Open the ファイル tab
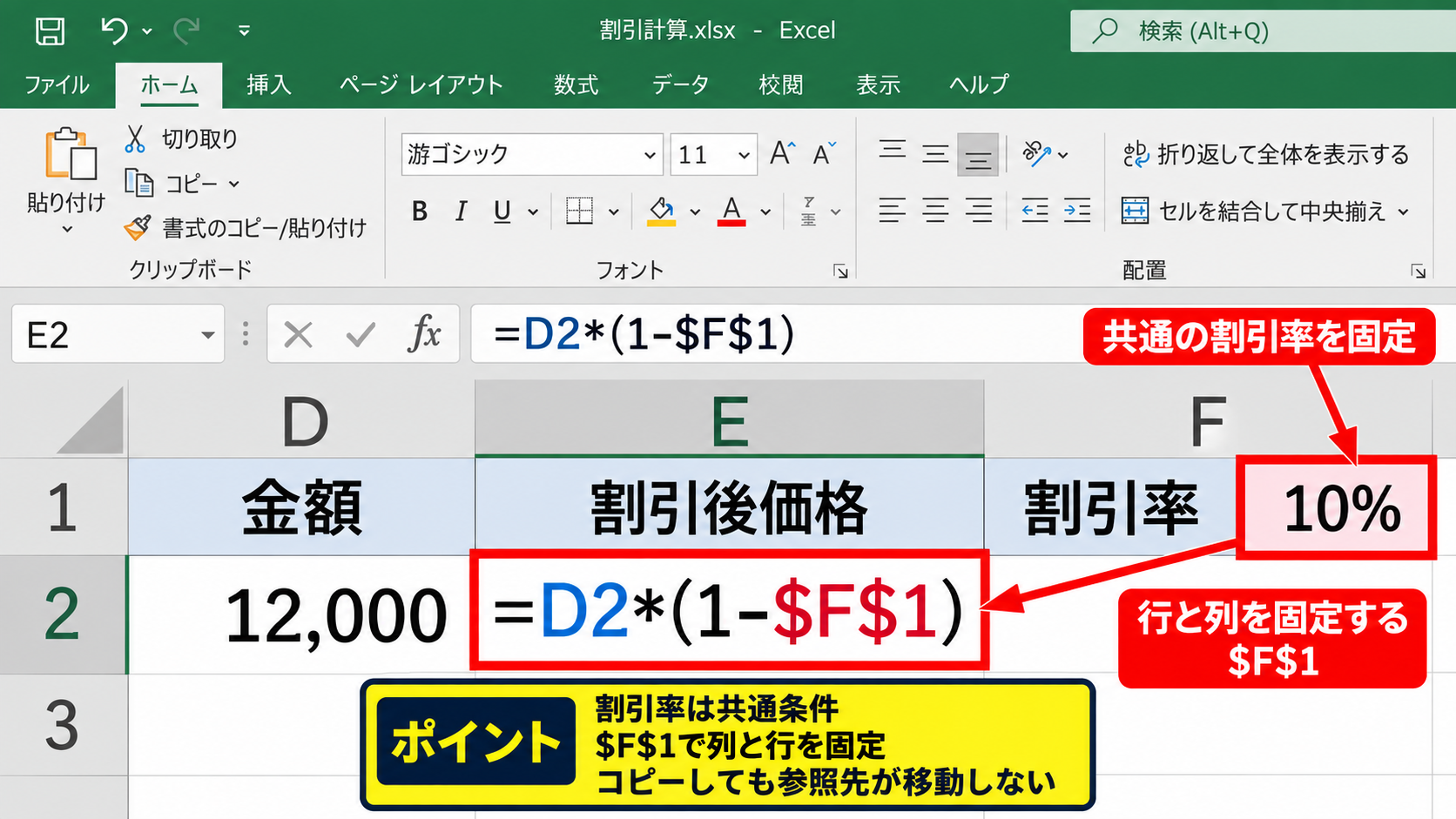Viewport: 1456px width, 819px height. 57,84
